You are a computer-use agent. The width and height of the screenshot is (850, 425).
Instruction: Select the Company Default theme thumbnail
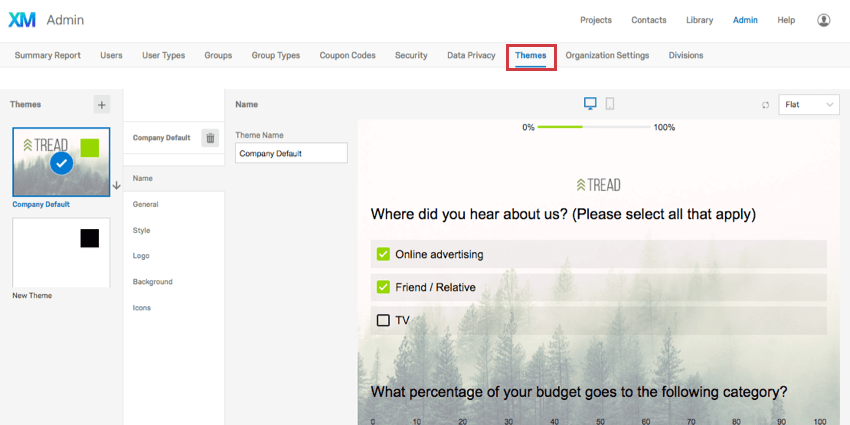[x=61, y=162]
